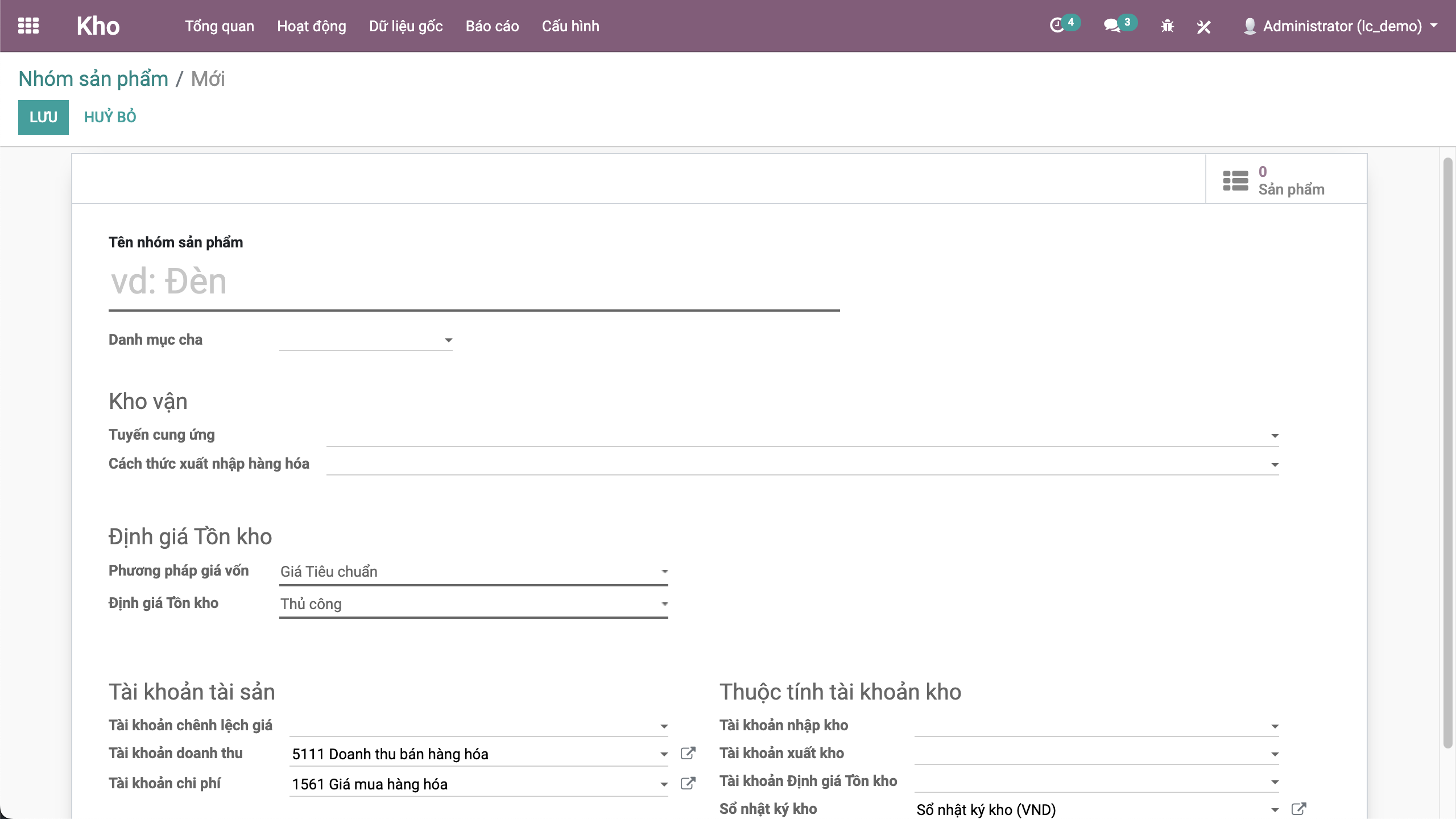Click the Tên nhóm sản phẩm name field
Viewport: 1456px width, 819px height.
point(473,282)
